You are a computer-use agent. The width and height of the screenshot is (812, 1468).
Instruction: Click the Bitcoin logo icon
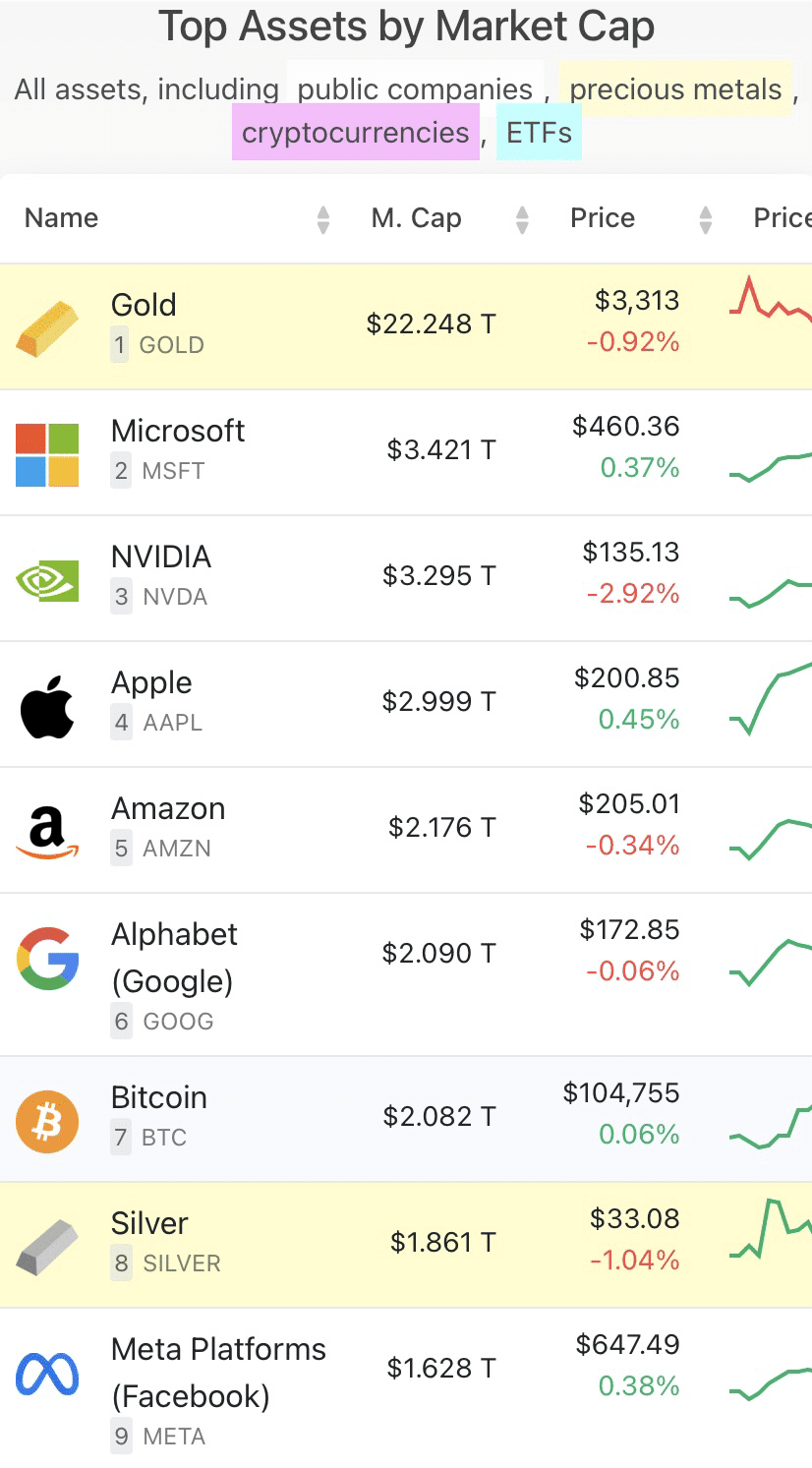[x=47, y=1121]
